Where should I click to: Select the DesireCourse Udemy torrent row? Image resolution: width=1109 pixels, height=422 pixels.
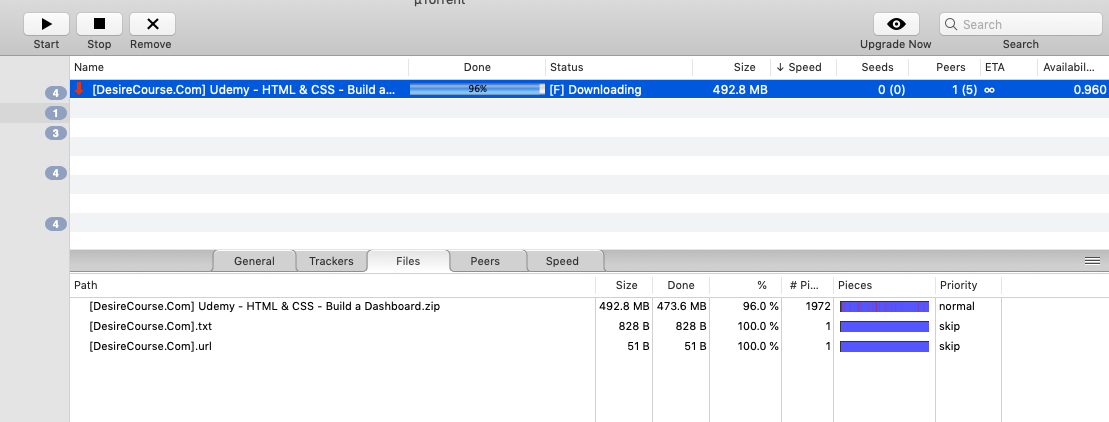pyautogui.click(x=589, y=89)
